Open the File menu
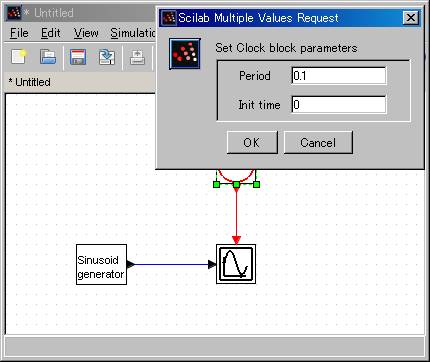430x362 pixels. click(19, 33)
